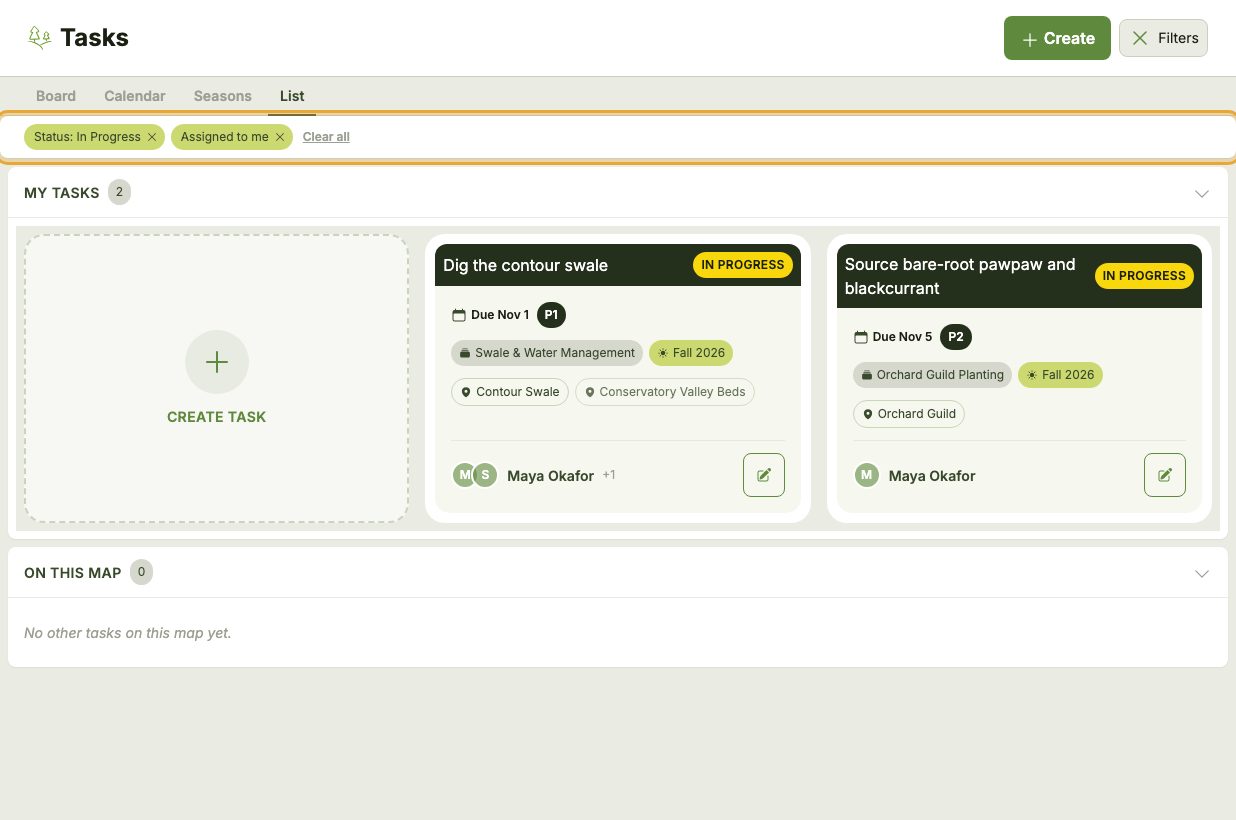
Task: Create a new task with Create button
Action: pos(1057,38)
